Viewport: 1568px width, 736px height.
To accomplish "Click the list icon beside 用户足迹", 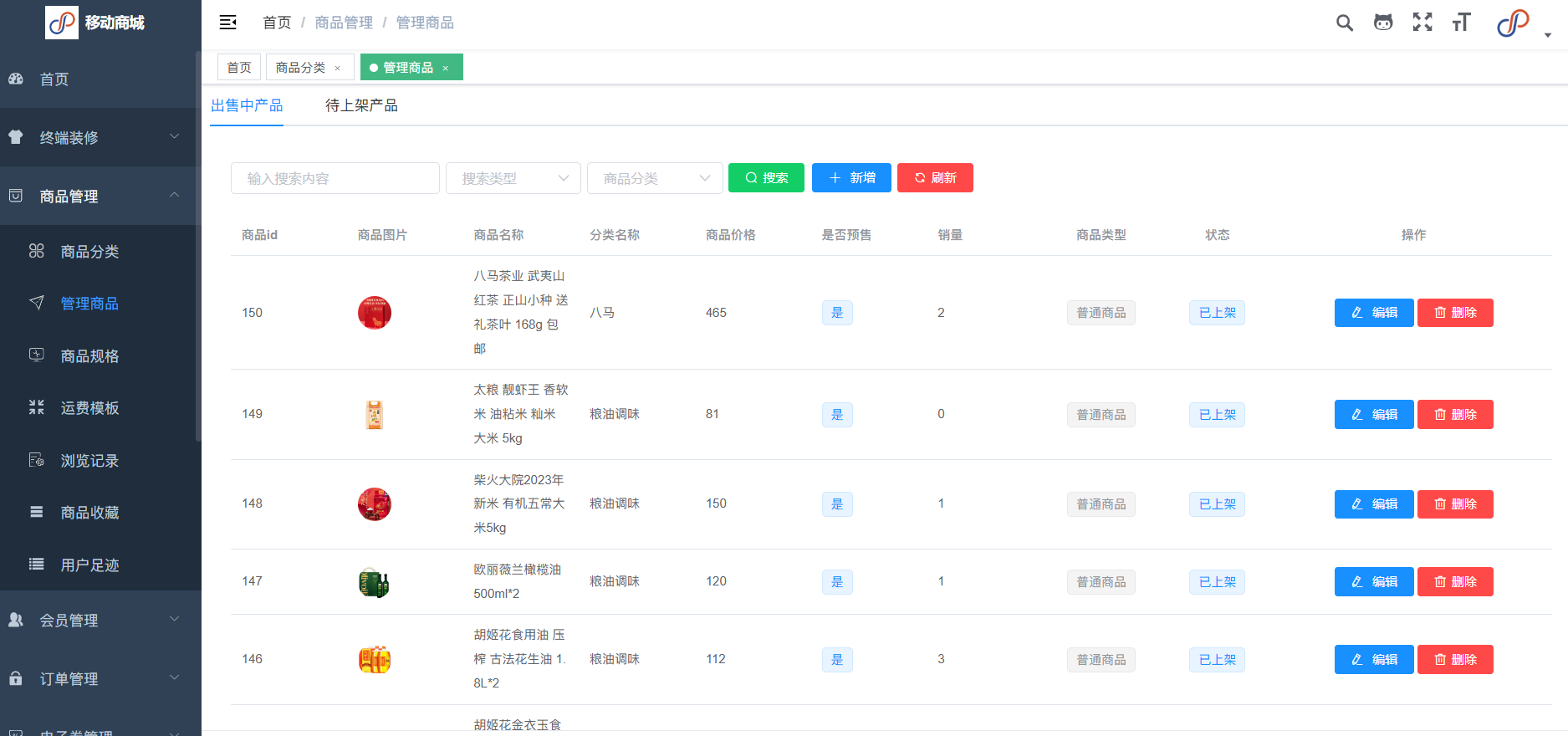I will pyautogui.click(x=37, y=565).
